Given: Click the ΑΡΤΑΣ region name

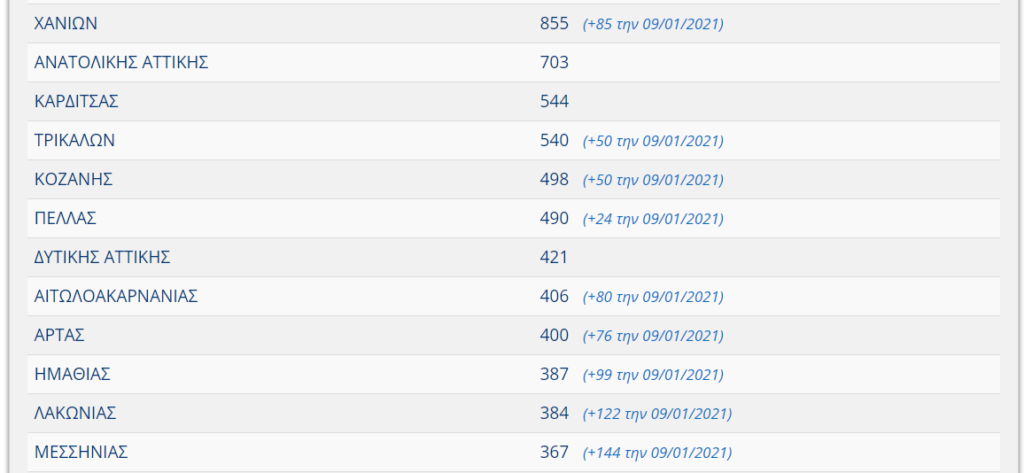Looking at the screenshot, I should click(59, 335).
